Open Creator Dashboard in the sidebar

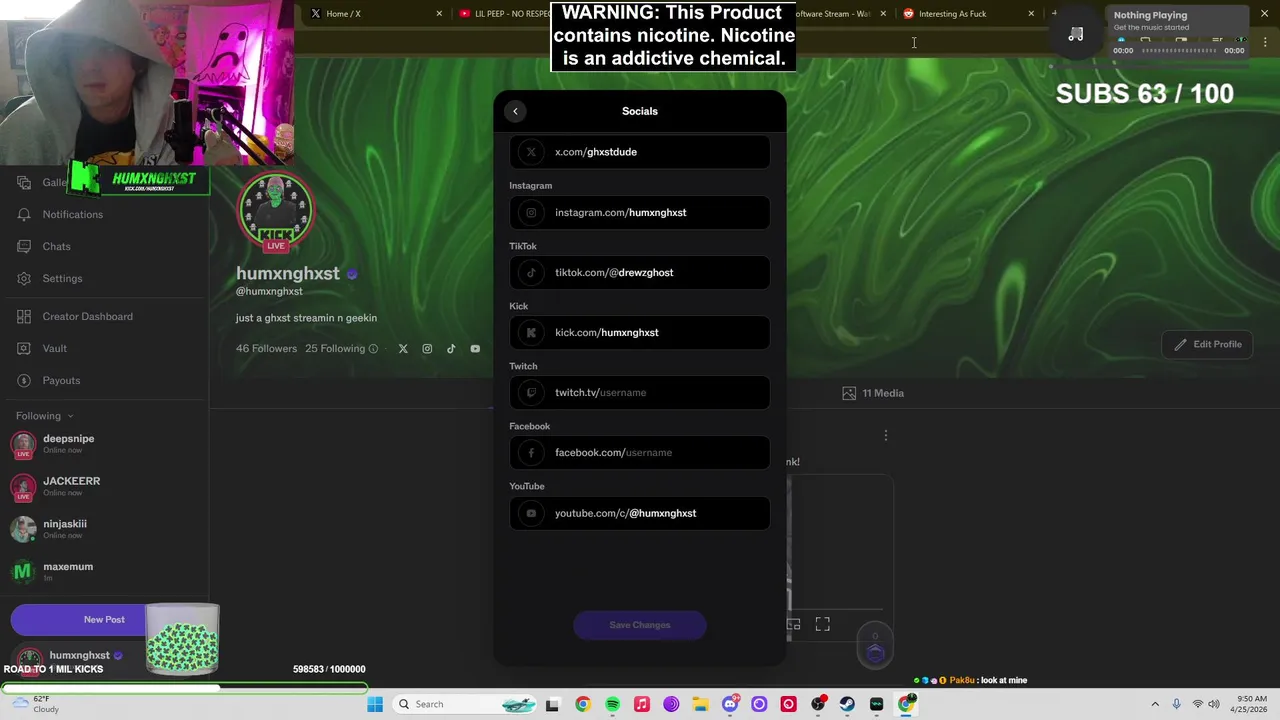click(x=87, y=316)
